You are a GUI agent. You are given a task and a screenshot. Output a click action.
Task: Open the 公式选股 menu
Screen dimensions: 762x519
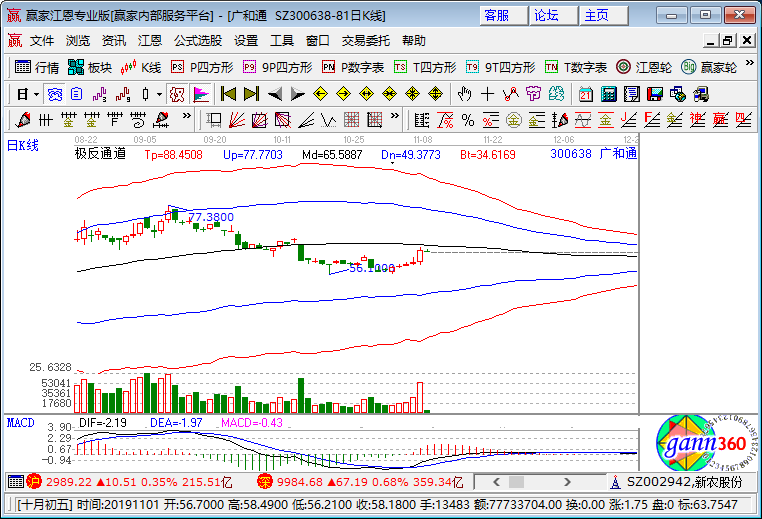point(198,41)
